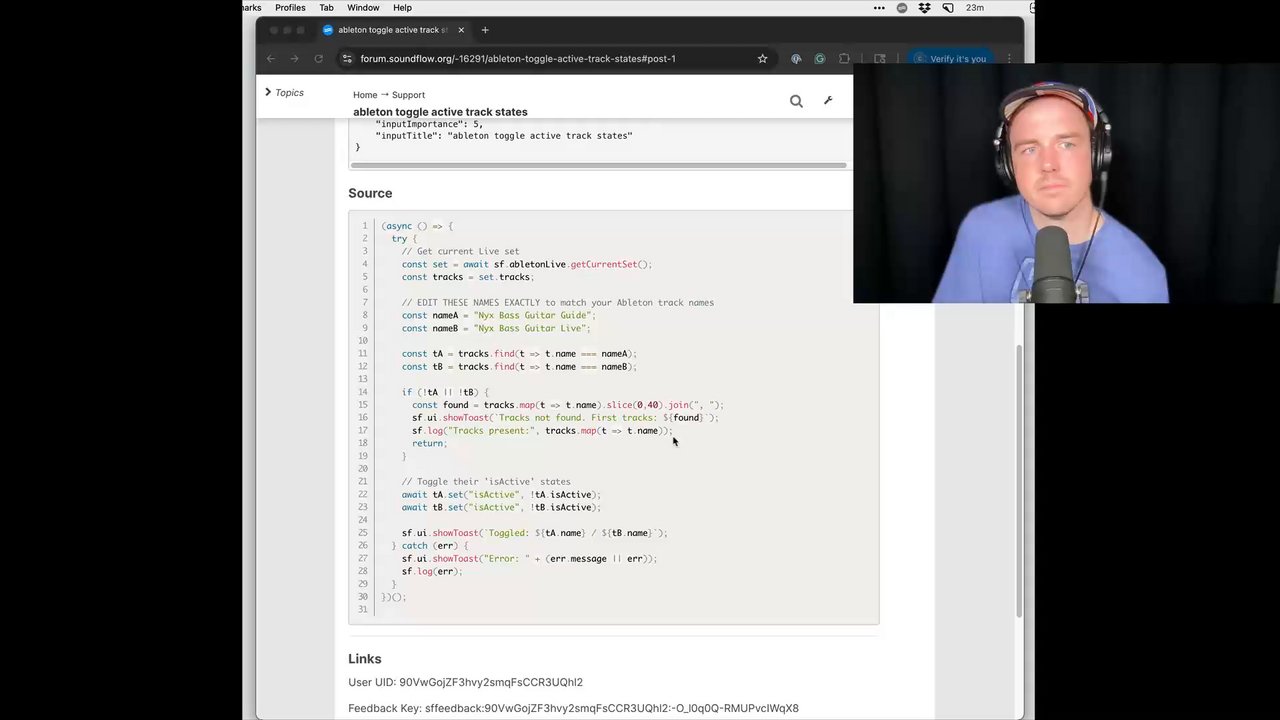
Task: Open Chrome three-dot menu
Action: [1009, 59]
